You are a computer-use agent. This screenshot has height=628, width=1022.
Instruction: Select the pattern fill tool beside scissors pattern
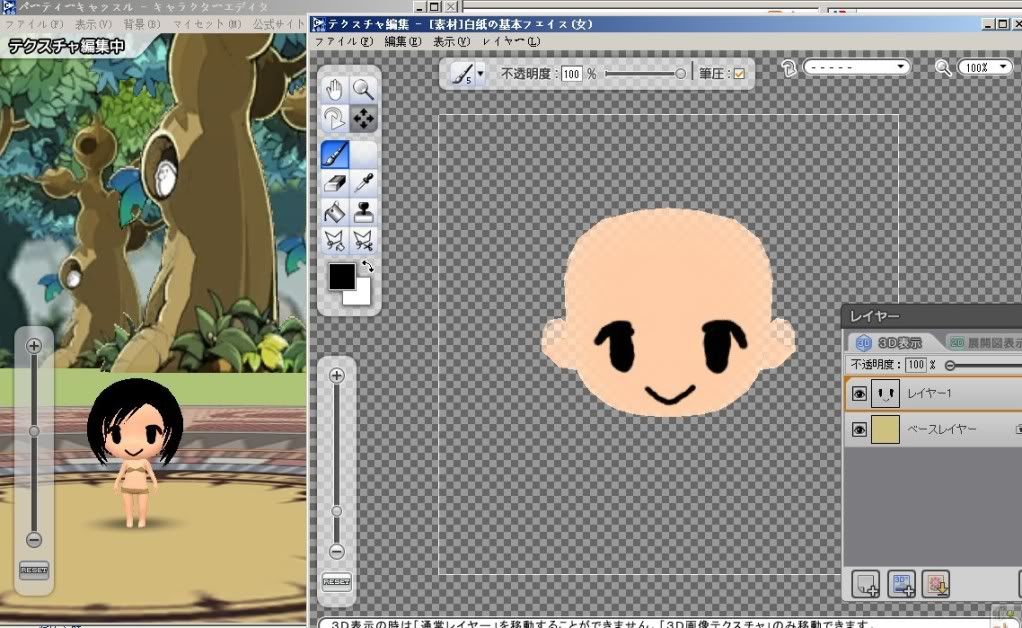coord(334,240)
